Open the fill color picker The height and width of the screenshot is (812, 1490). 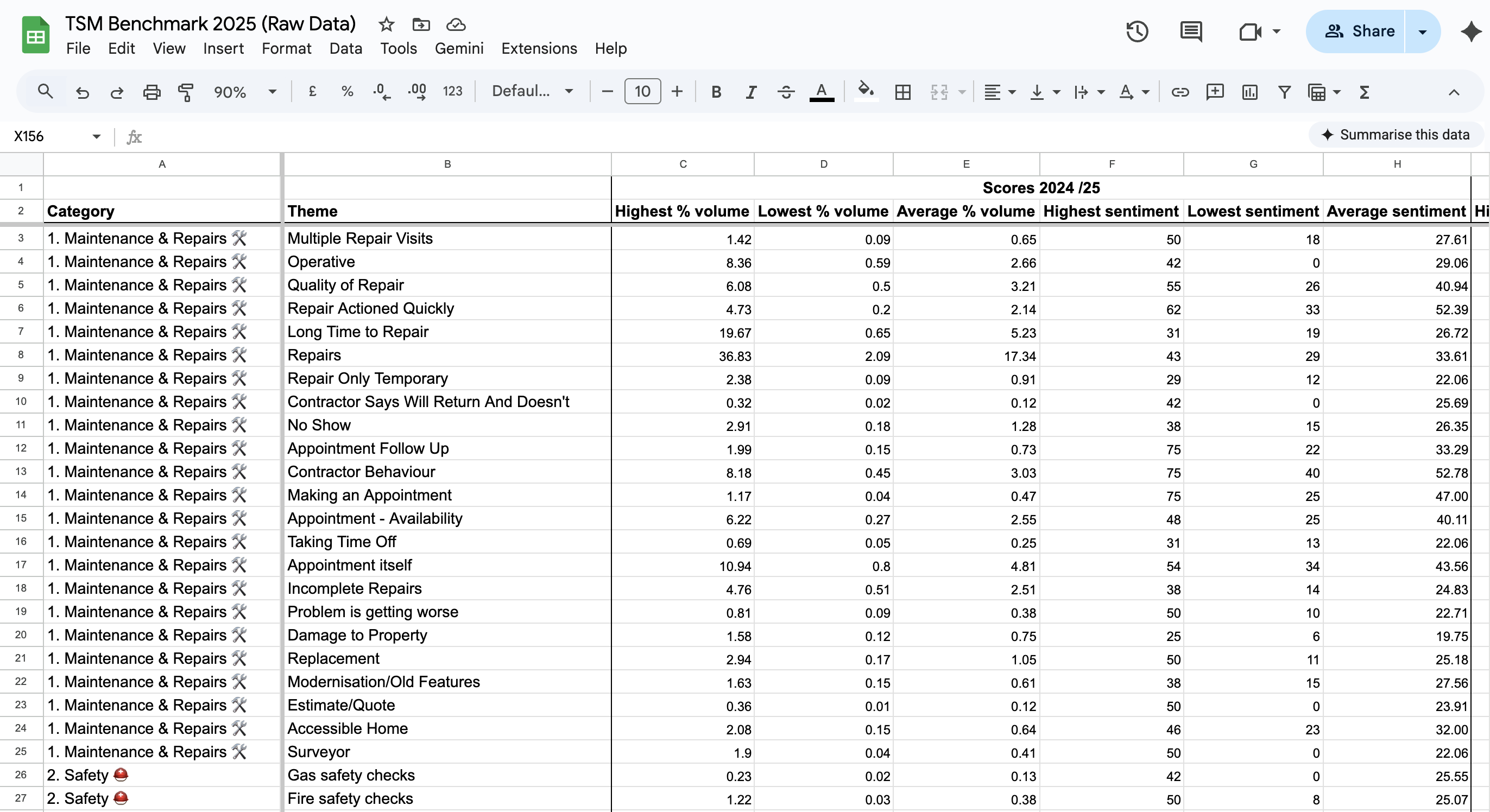[x=866, y=91]
